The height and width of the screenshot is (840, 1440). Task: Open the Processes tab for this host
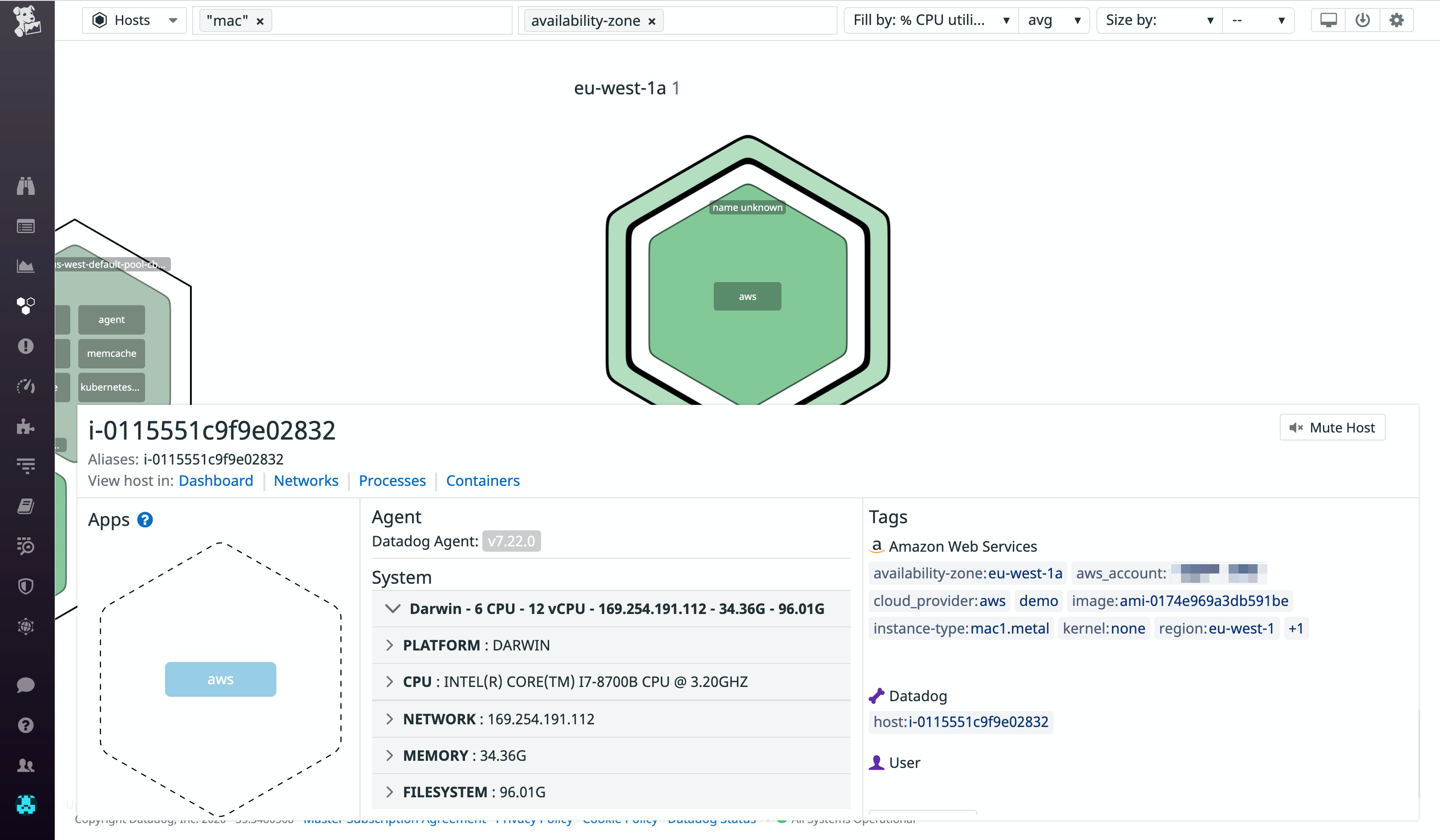[392, 481]
